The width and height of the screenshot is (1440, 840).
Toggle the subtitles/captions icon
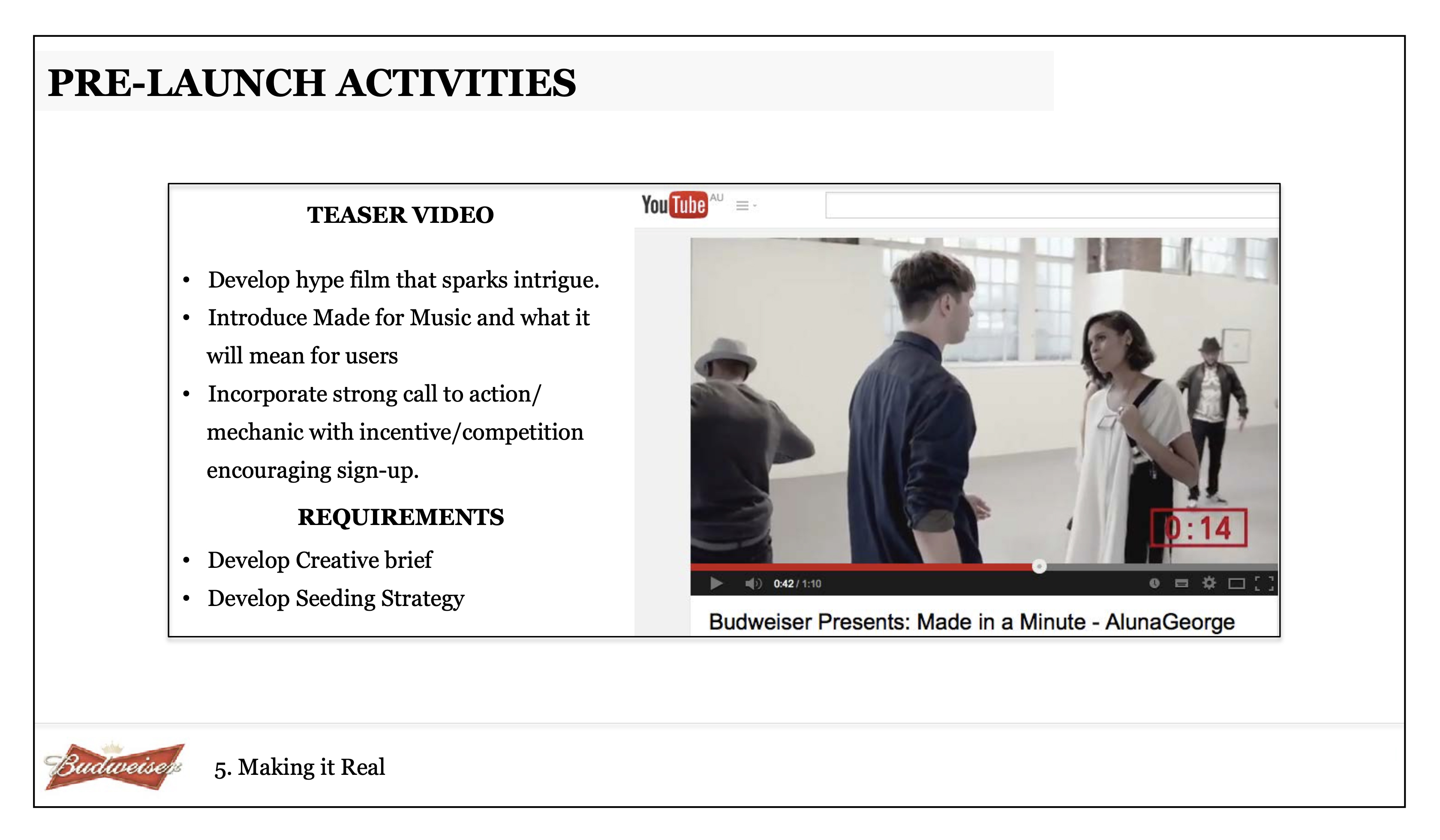pos(1182,583)
